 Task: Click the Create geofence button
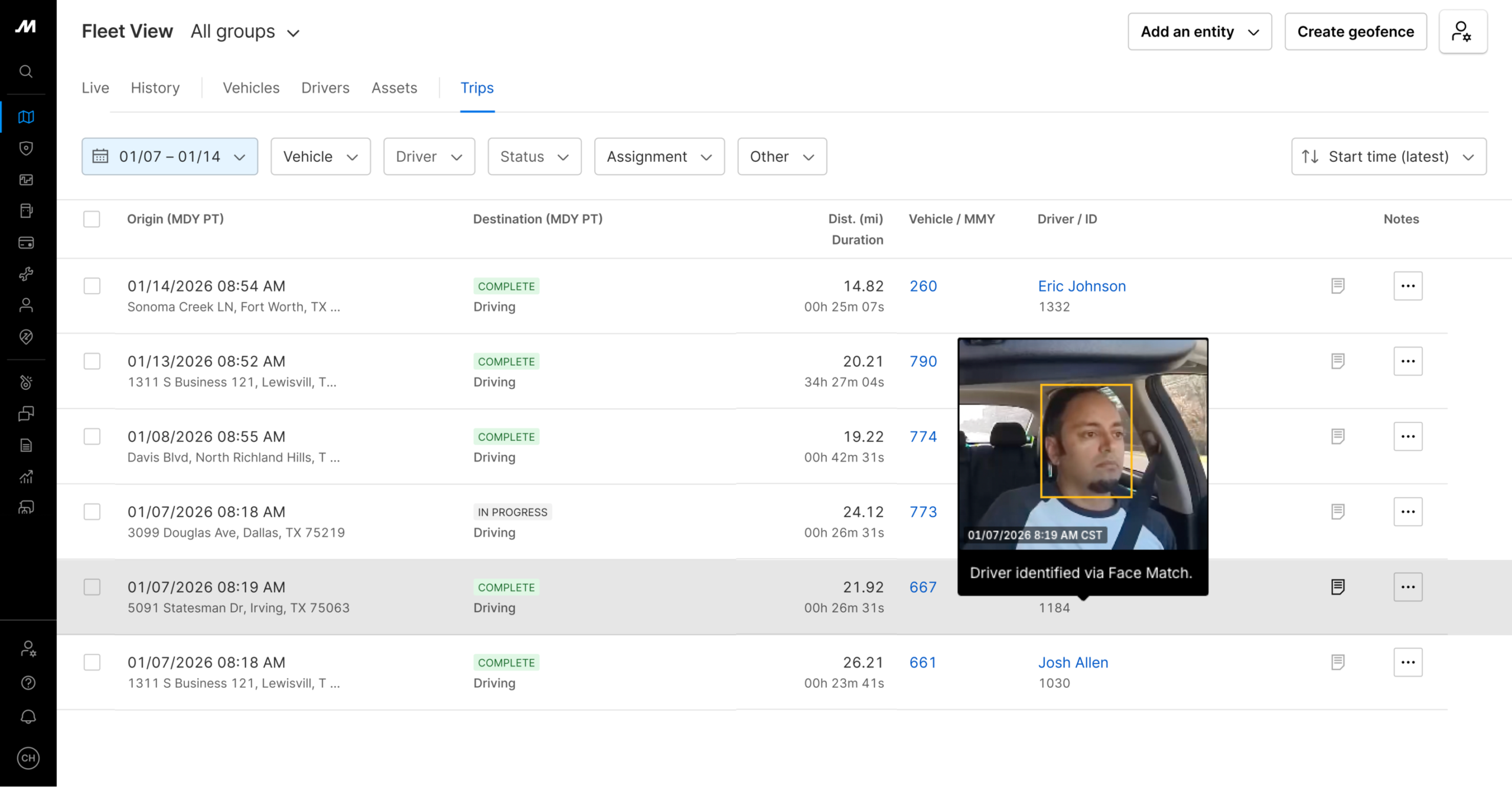1355,31
